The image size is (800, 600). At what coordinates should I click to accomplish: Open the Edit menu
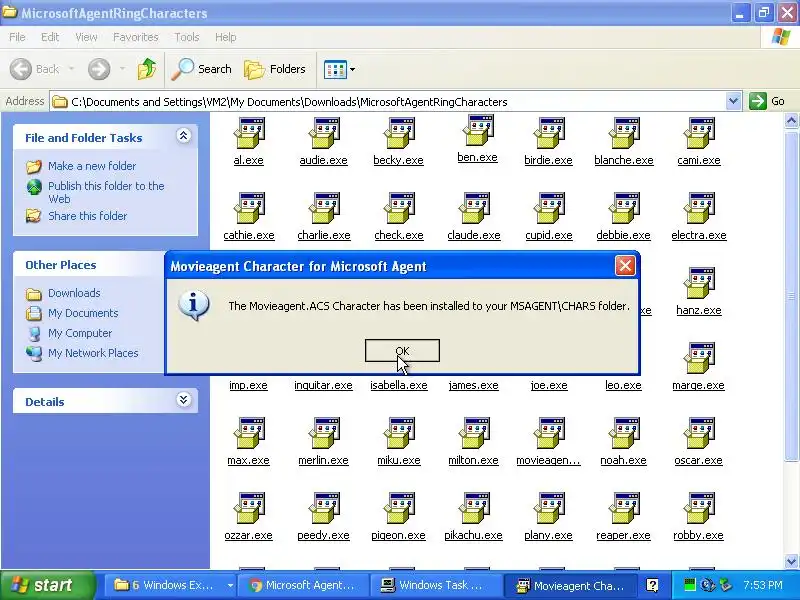[x=50, y=37]
